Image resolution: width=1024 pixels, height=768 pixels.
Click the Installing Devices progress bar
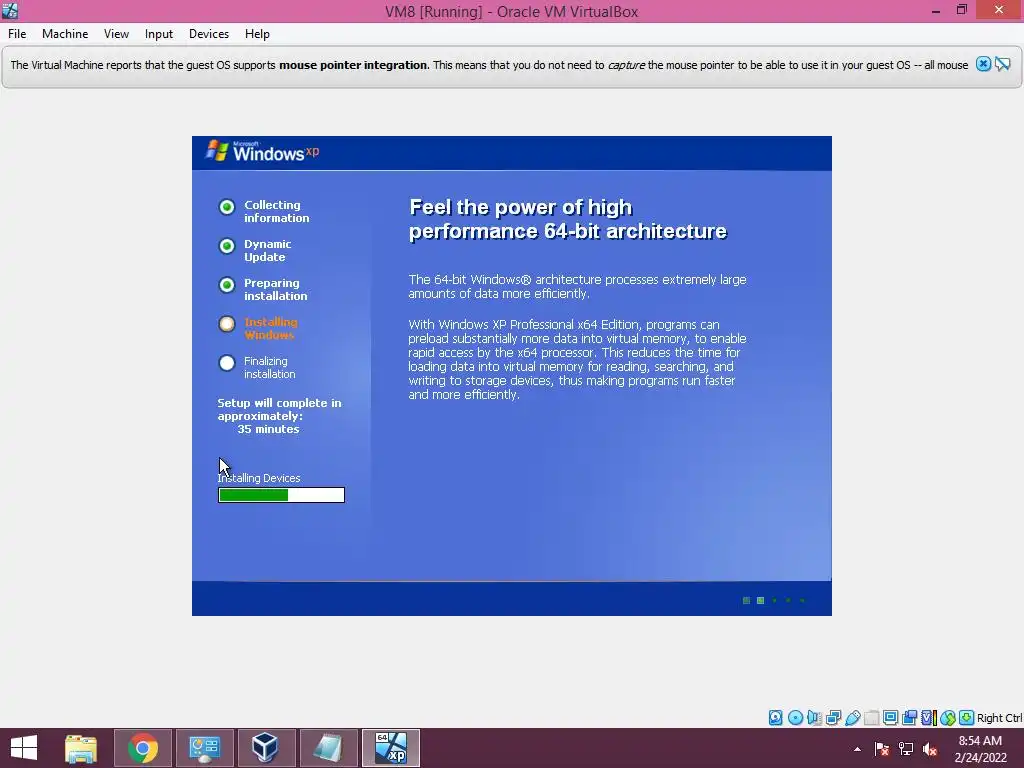[x=281, y=495]
